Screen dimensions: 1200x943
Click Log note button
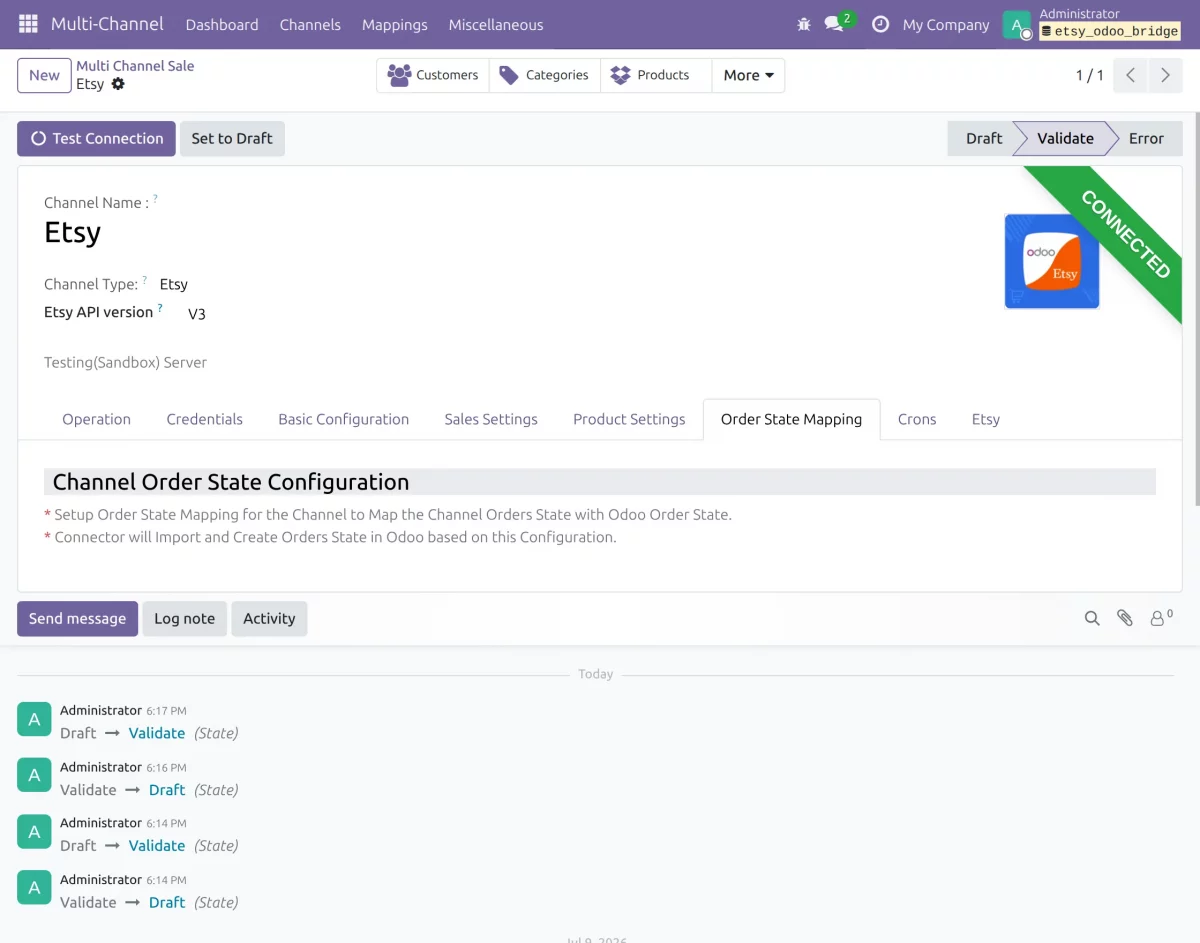[x=184, y=618]
